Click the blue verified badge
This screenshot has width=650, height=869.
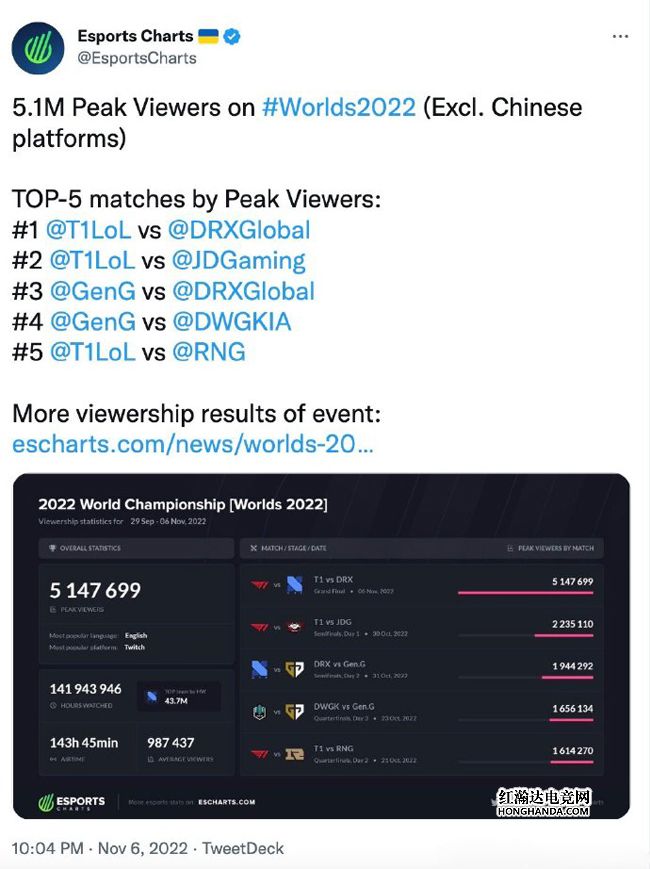(232, 37)
